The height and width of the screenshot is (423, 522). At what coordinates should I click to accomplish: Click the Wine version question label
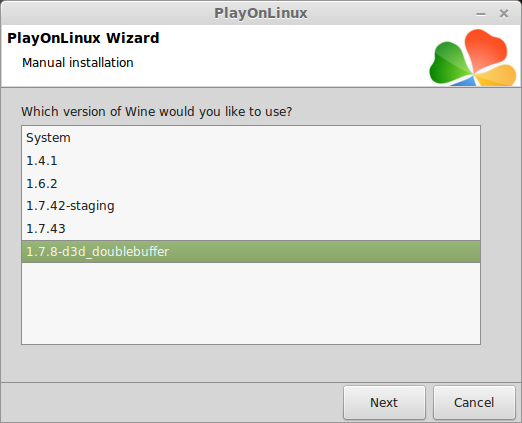coord(157,111)
